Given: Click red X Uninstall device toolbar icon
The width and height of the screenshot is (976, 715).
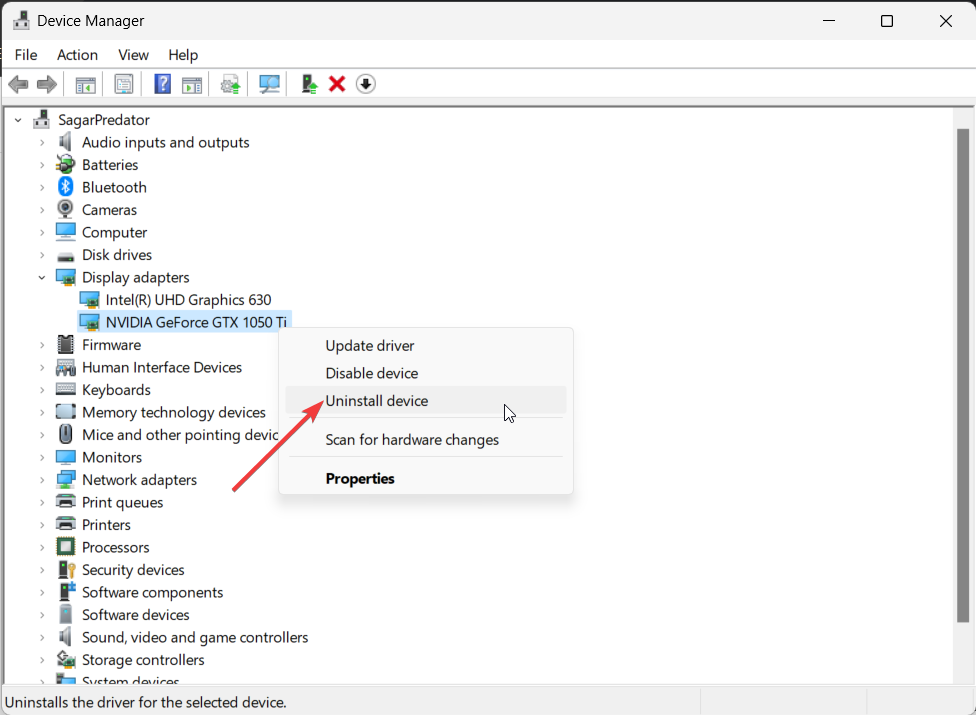Looking at the screenshot, I should pos(337,84).
